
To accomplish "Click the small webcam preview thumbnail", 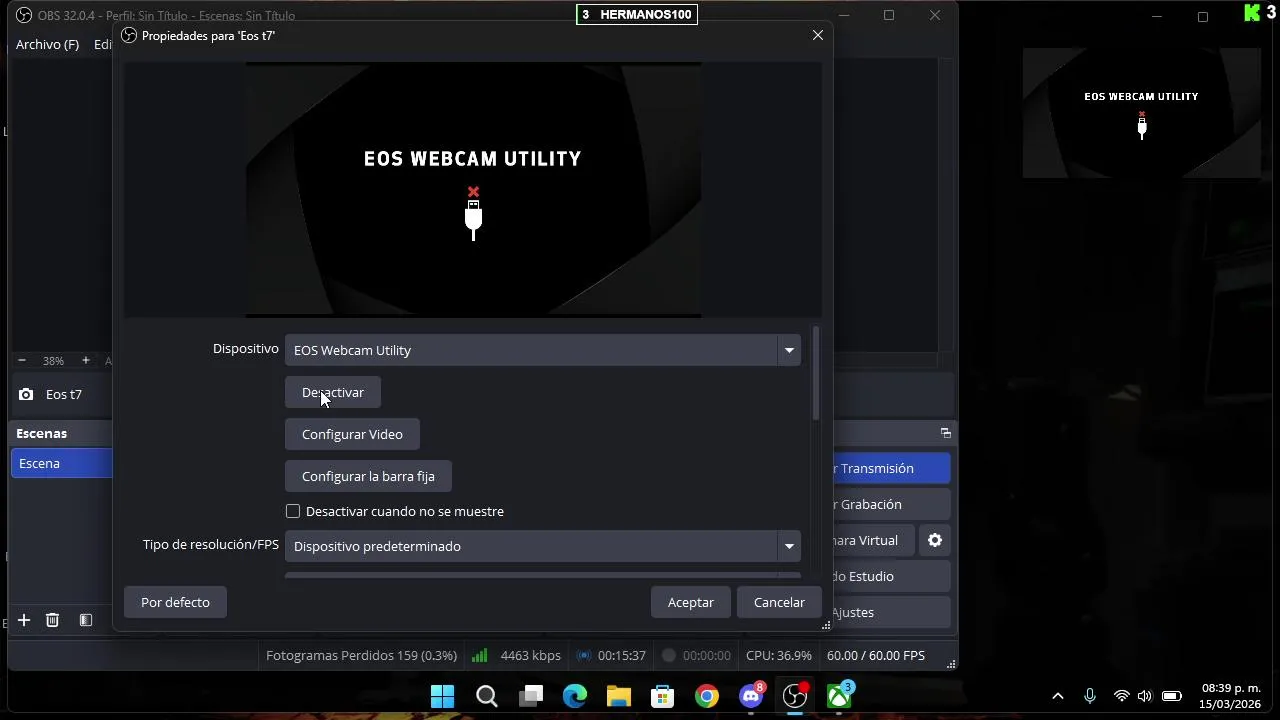I will point(1141,112).
